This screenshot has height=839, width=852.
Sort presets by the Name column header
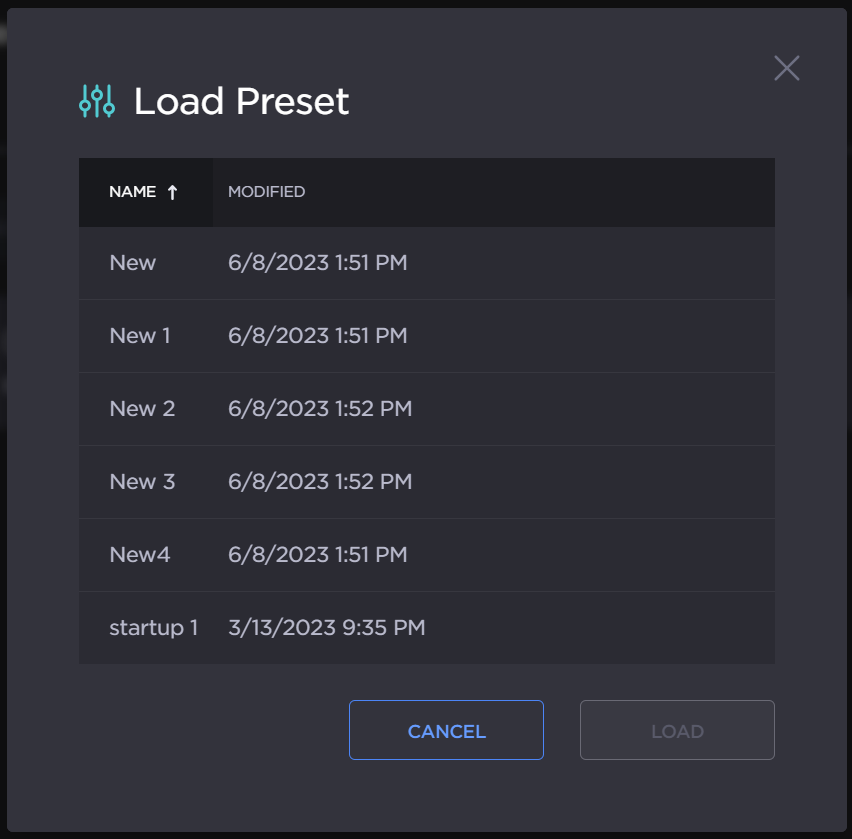[x=133, y=192]
